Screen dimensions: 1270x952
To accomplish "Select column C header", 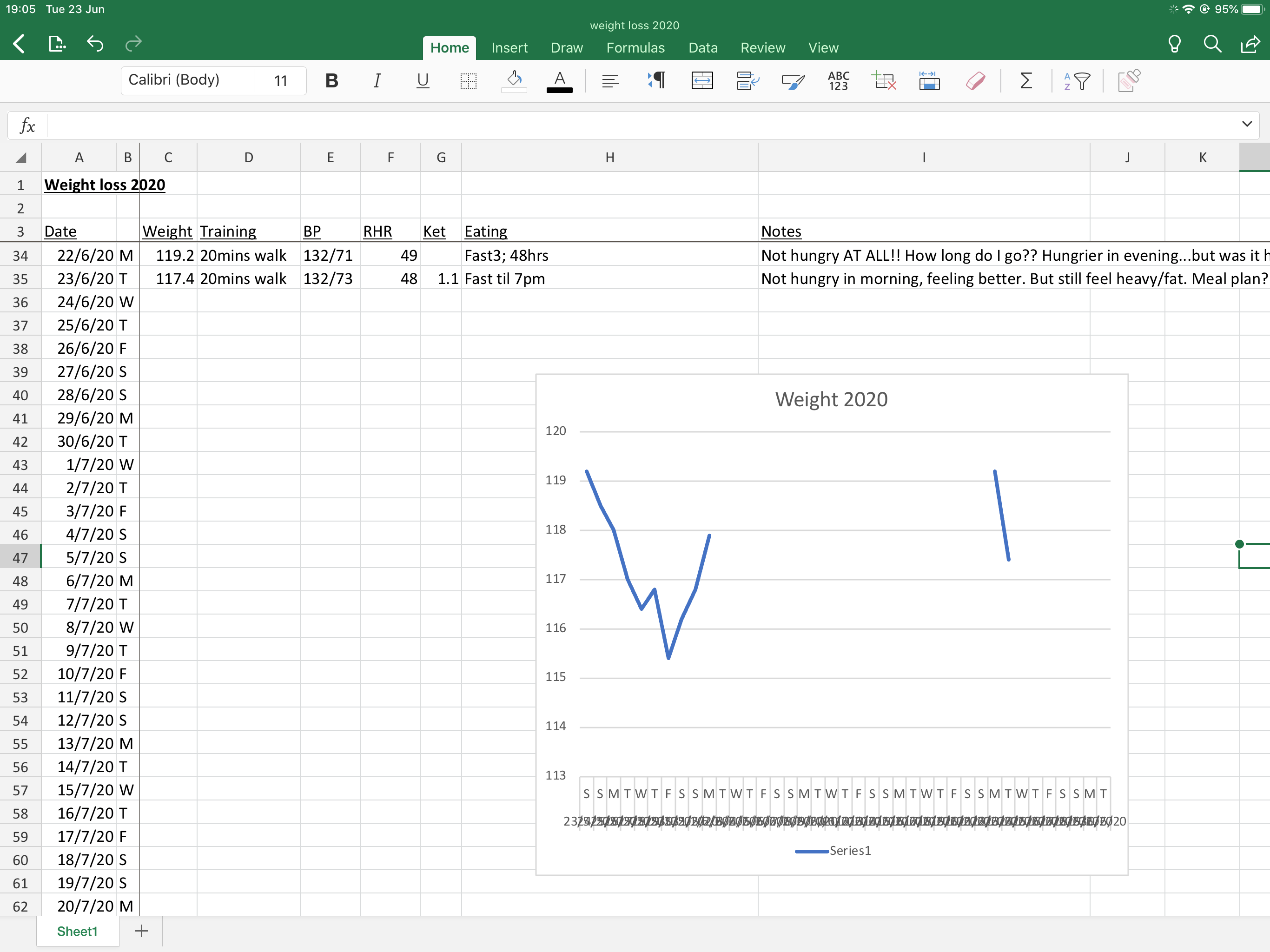I will click(168, 157).
